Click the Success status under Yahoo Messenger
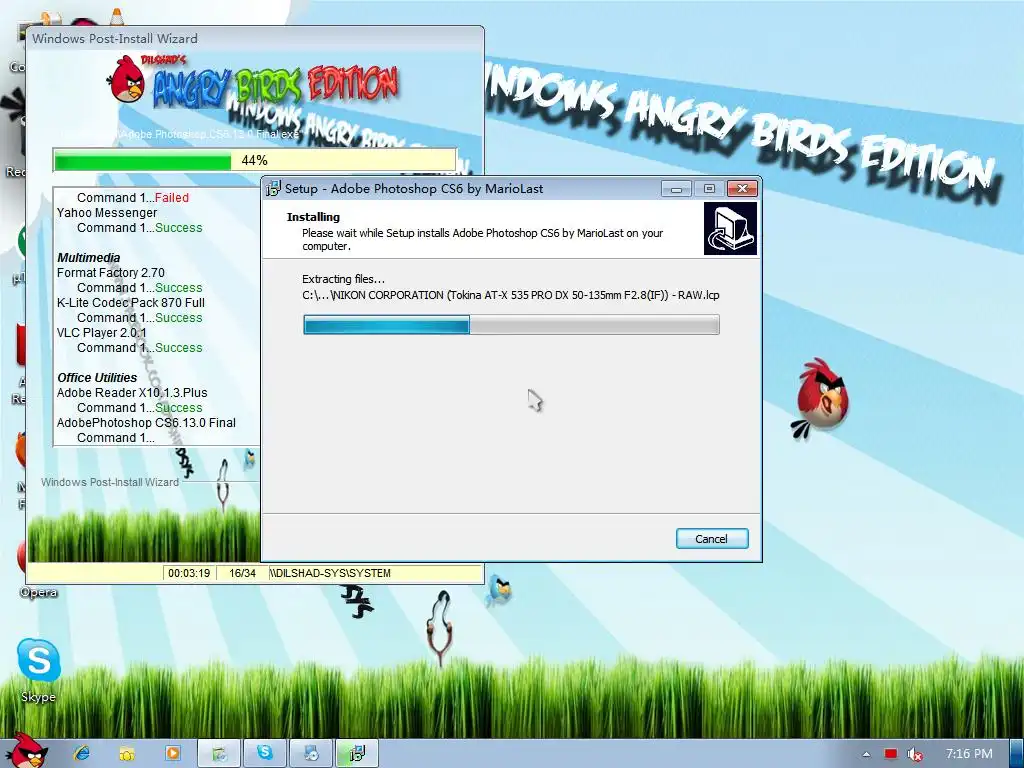Image resolution: width=1024 pixels, height=768 pixels. tap(179, 228)
